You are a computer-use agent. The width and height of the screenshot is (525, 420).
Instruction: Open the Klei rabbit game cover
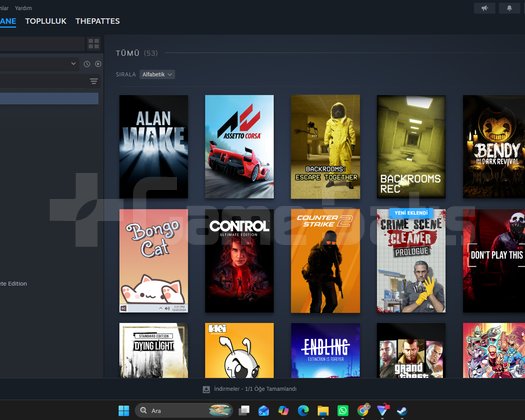[239, 350]
